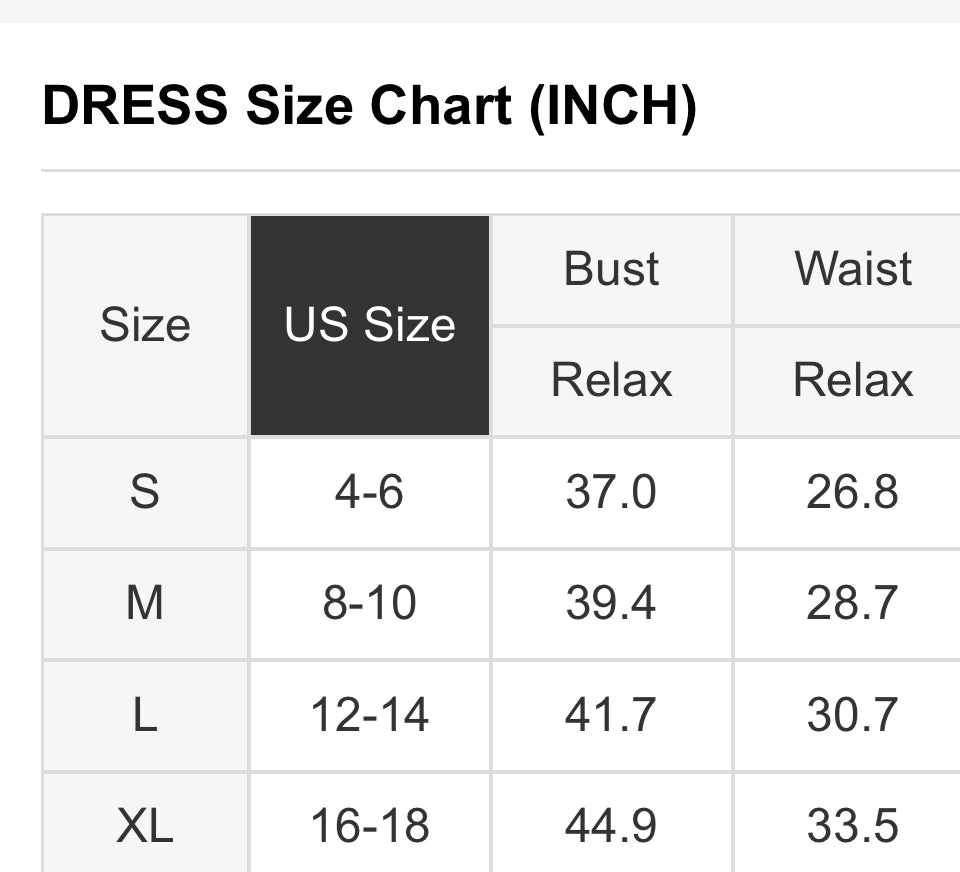The image size is (960, 872).
Task: Click the Size column header
Action: tap(145, 325)
